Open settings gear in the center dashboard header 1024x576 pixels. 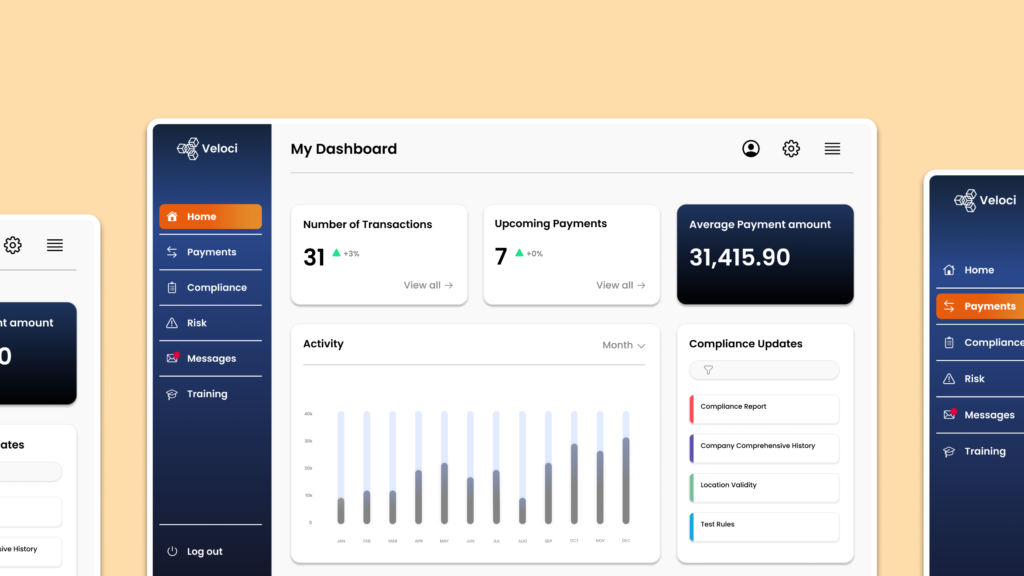[791, 149]
